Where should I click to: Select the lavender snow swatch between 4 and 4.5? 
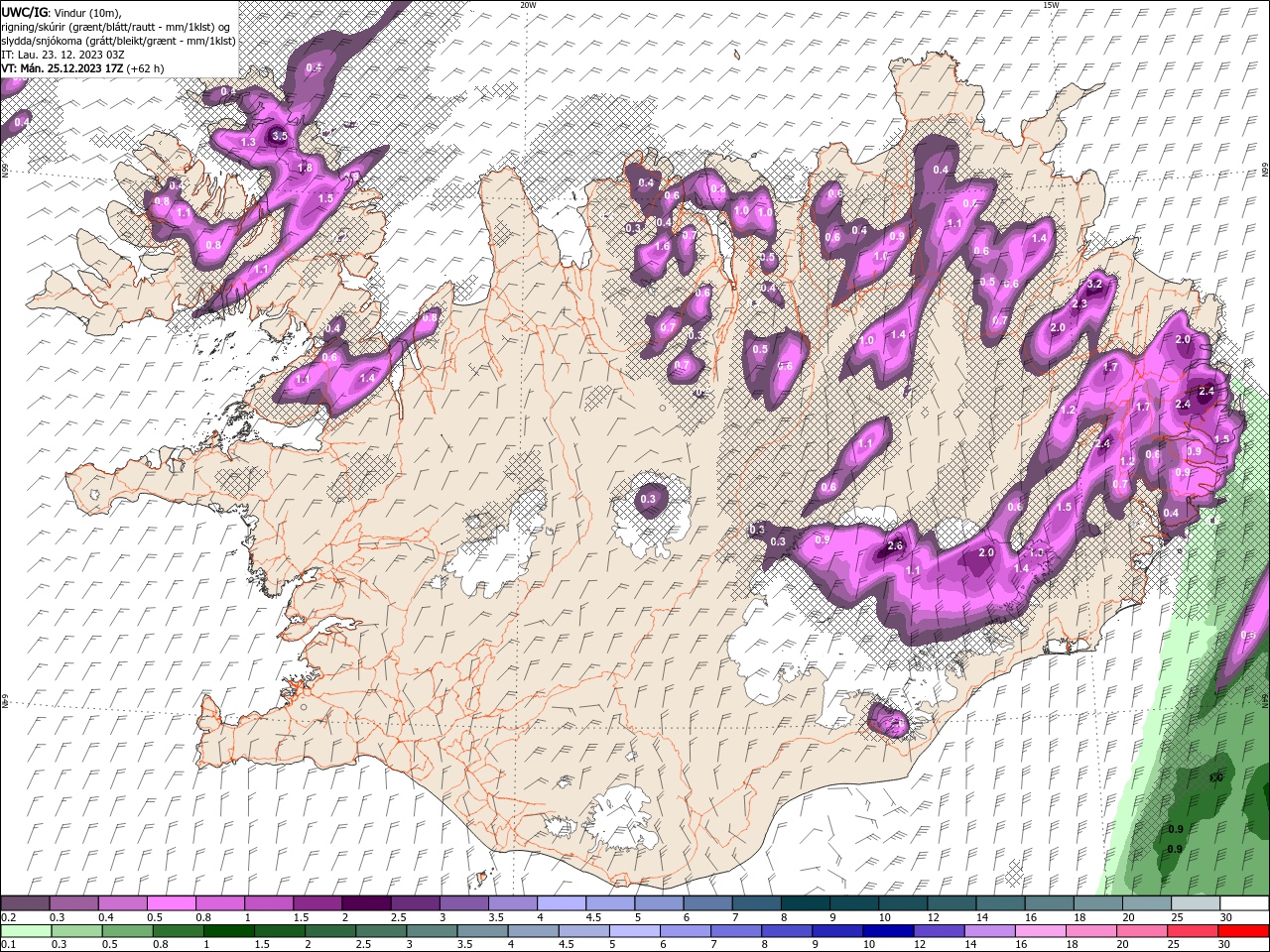(562, 903)
